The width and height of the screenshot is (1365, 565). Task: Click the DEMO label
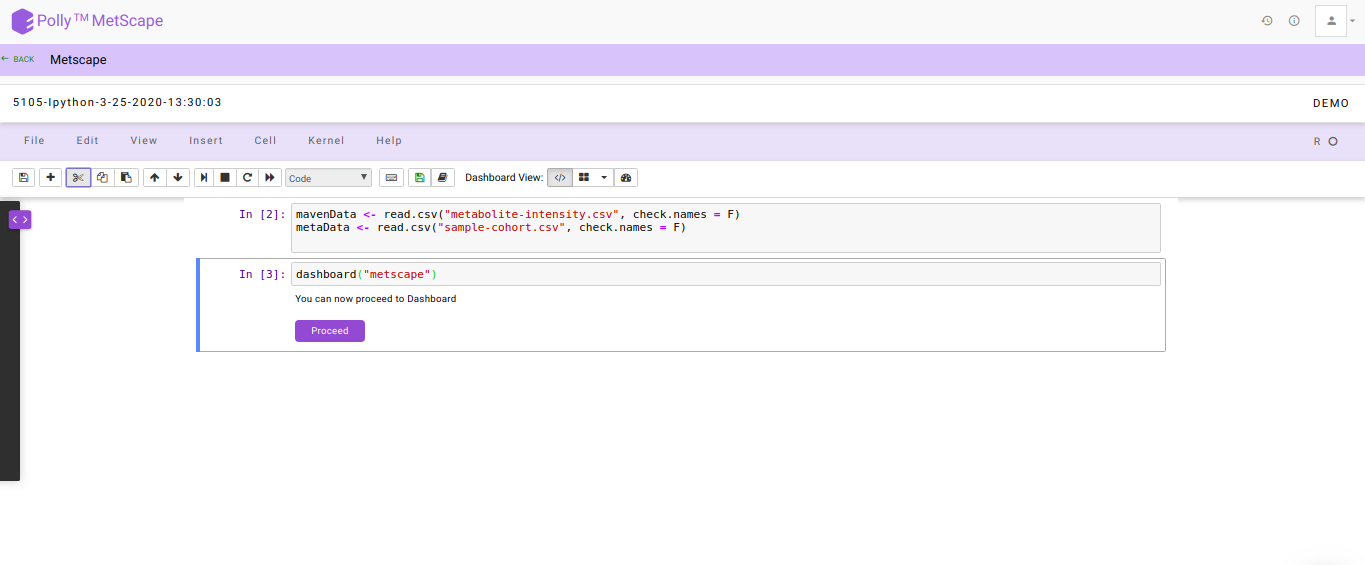[1331, 103]
